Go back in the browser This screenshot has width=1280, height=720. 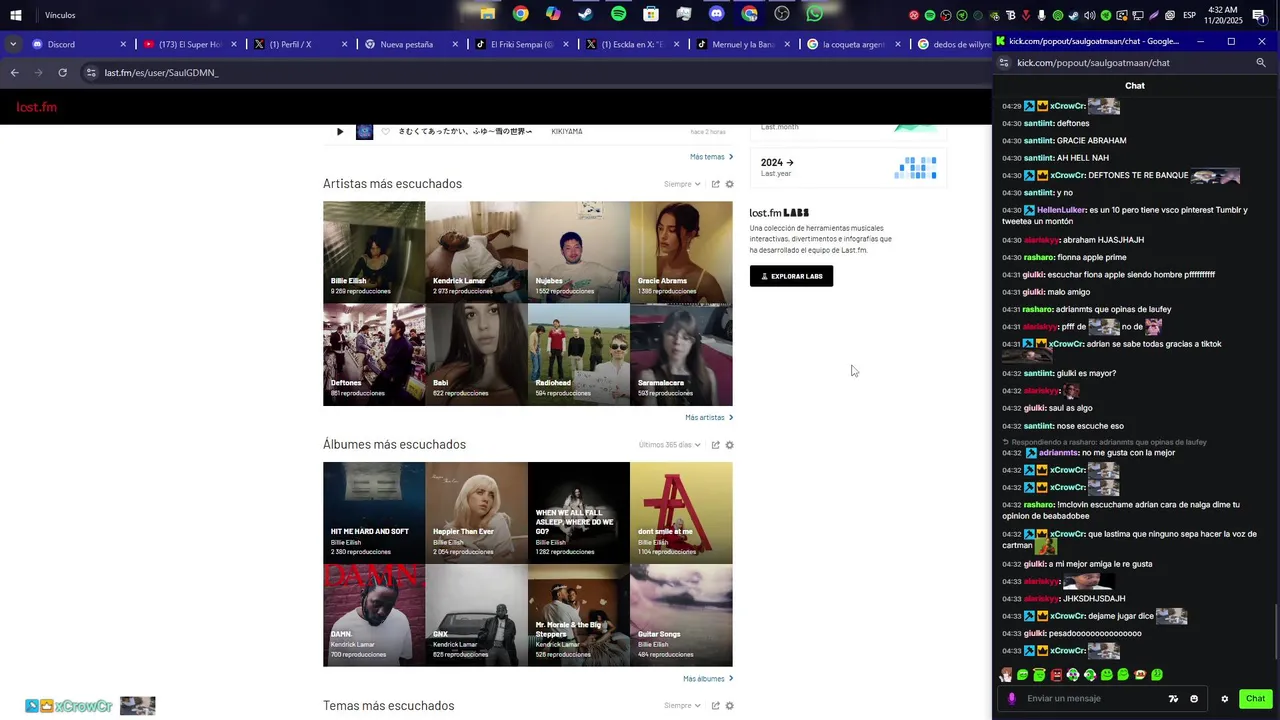pos(14,73)
